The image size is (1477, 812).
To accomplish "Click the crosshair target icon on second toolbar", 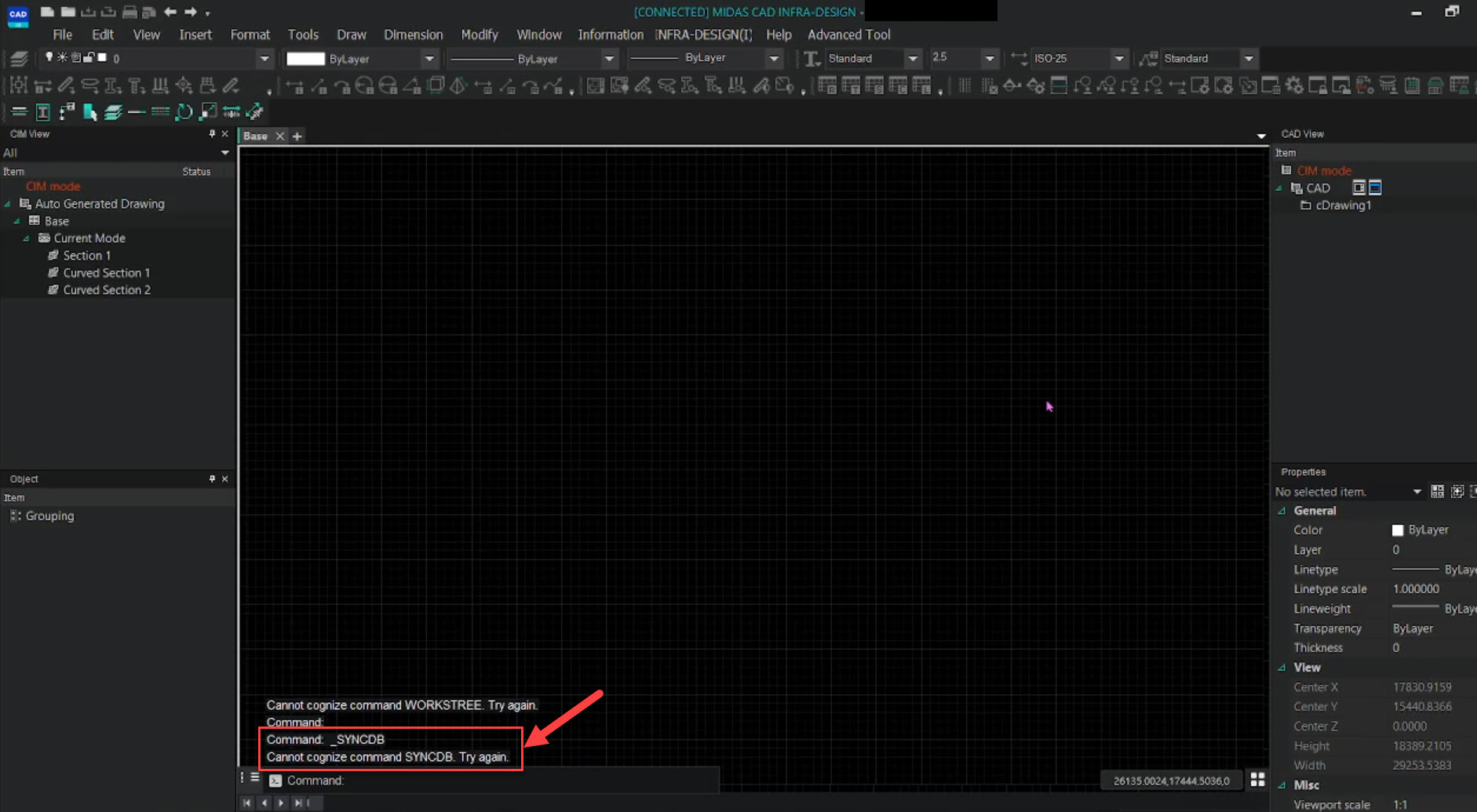I will [184, 86].
